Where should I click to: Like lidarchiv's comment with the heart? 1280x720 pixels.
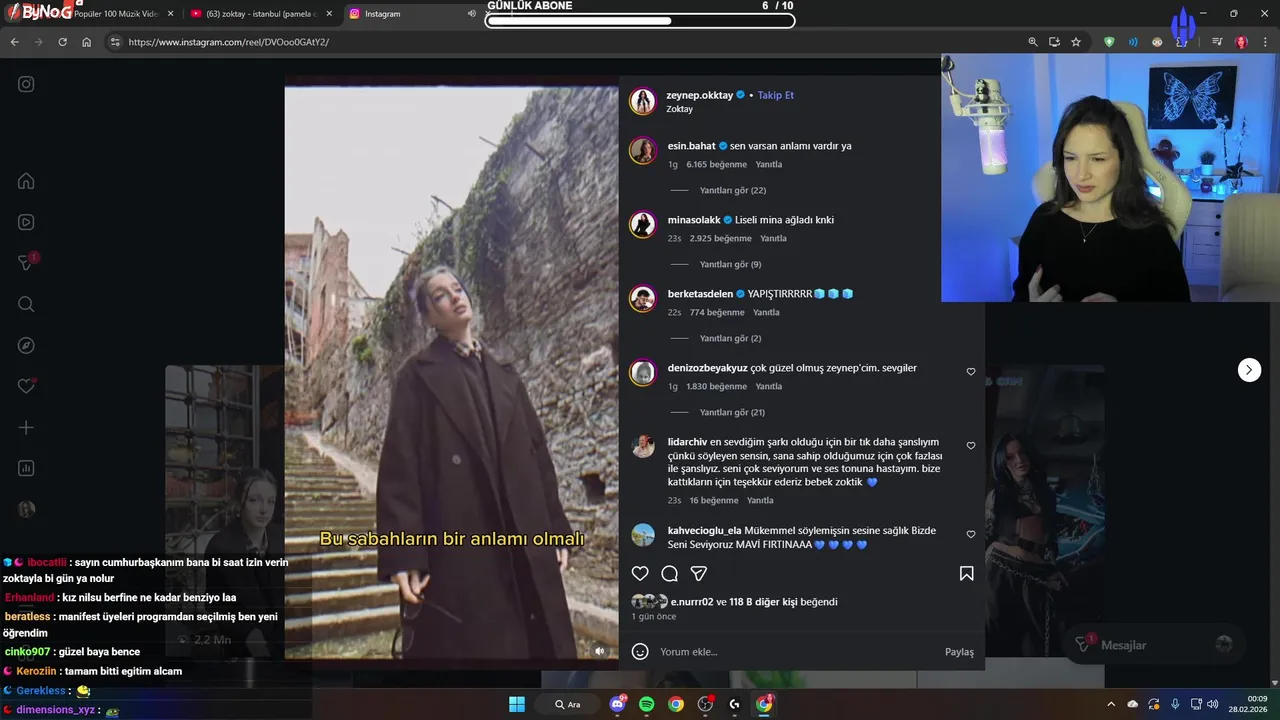pyautogui.click(x=970, y=445)
